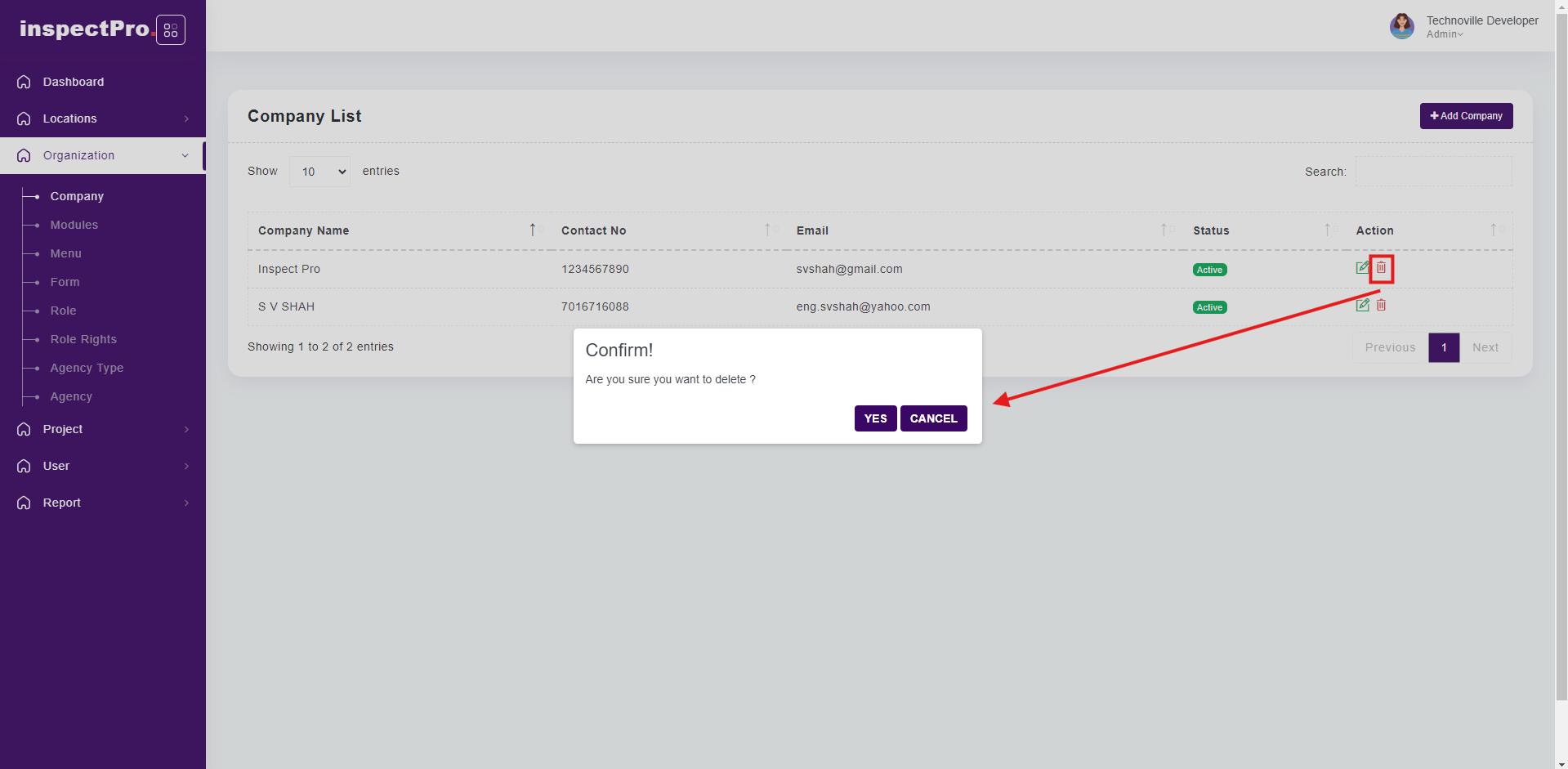Select Role Rights in the sidebar
Viewport: 1568px width, 769px height.
[x=83, y=339]
